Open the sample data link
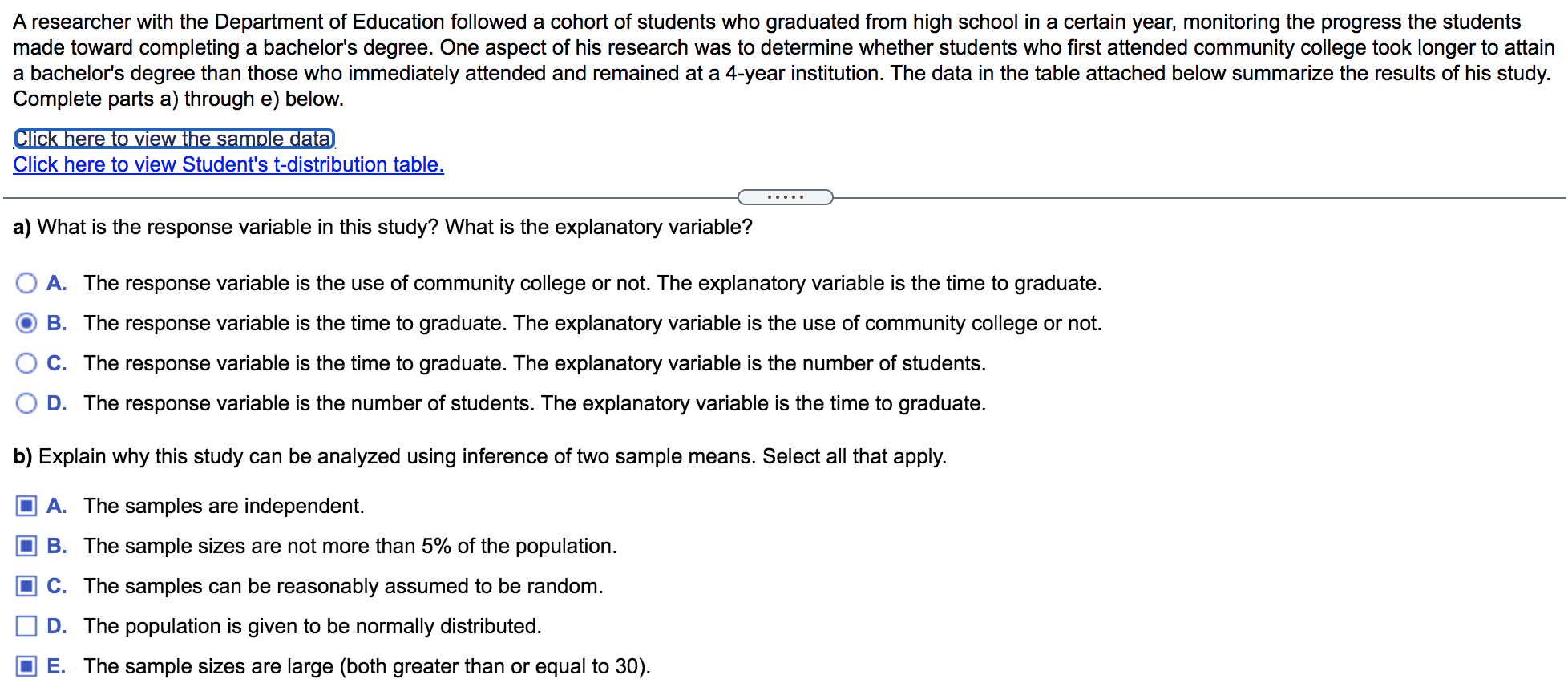This screenshot has height=699, width=1568. click(172, 138)
